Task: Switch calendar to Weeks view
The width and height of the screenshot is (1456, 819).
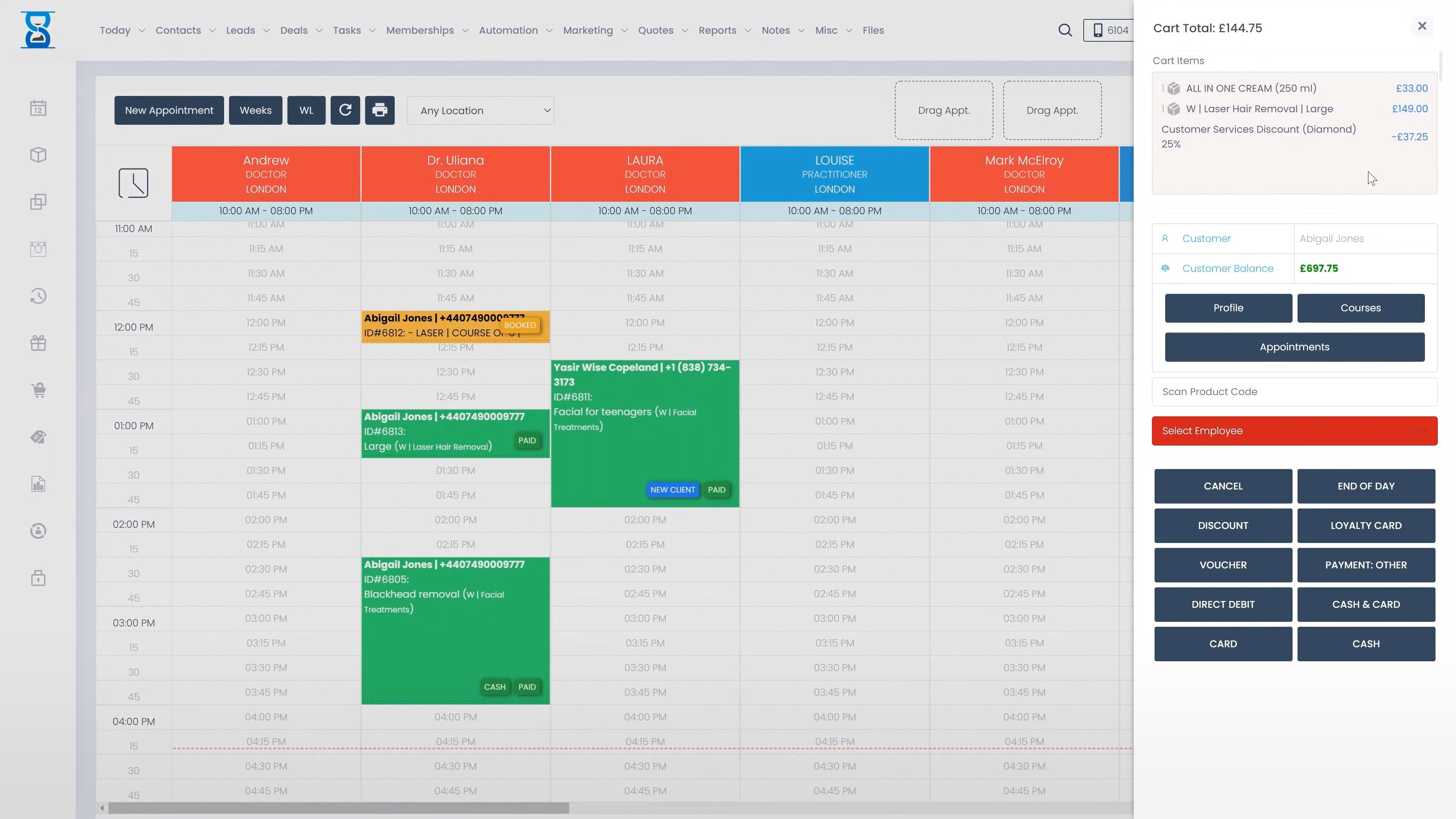Action: pos(256,110)
